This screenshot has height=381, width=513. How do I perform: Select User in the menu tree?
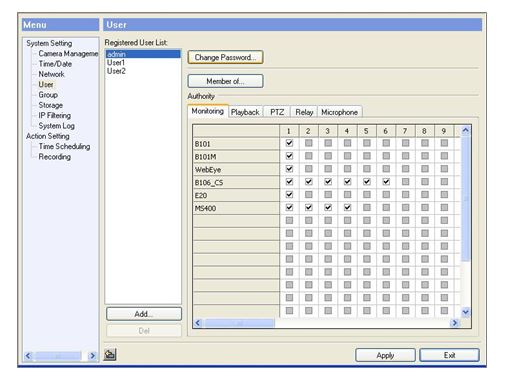click(46, 84)
